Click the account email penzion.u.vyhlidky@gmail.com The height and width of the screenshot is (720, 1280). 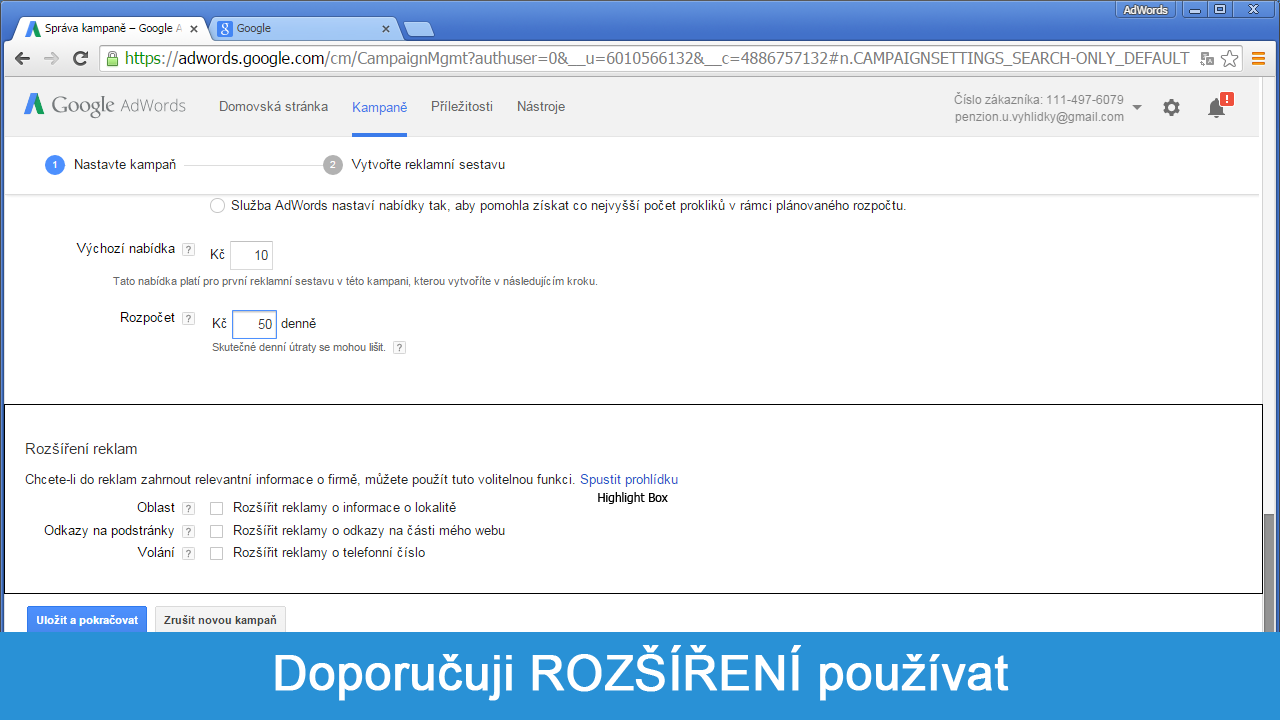[1039, 117]
